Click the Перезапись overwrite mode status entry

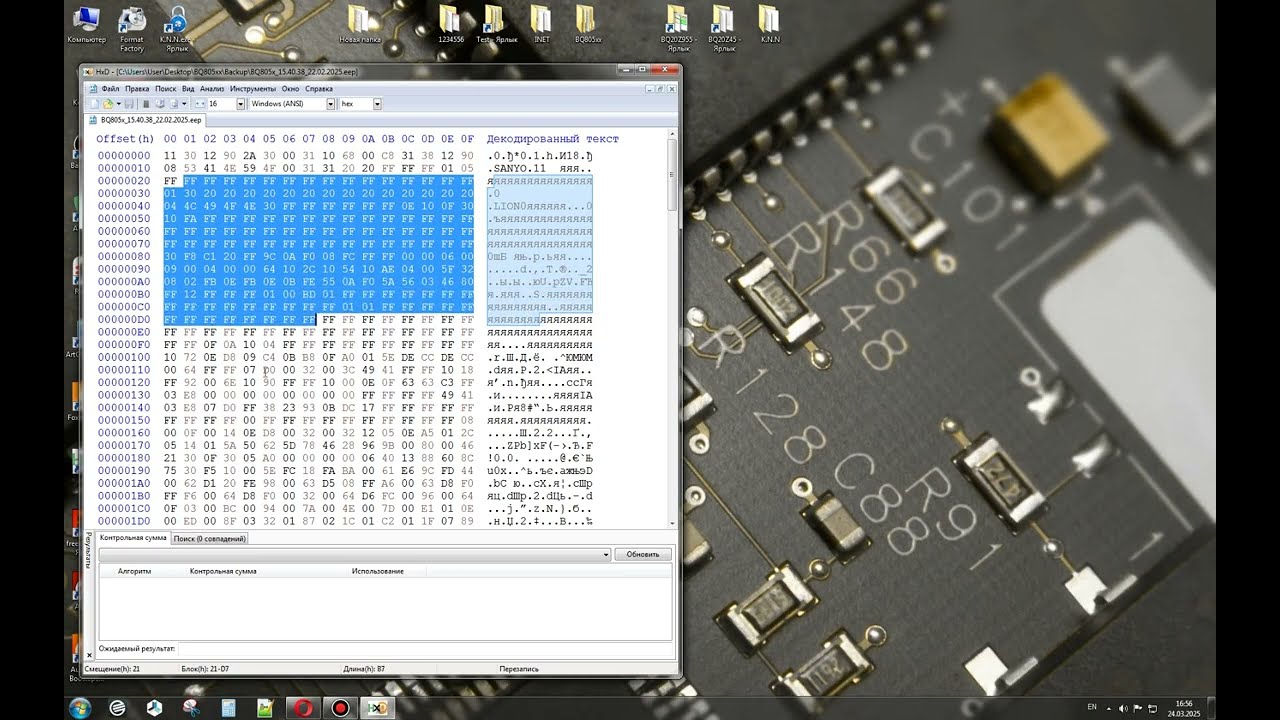(x=519, y=668)
